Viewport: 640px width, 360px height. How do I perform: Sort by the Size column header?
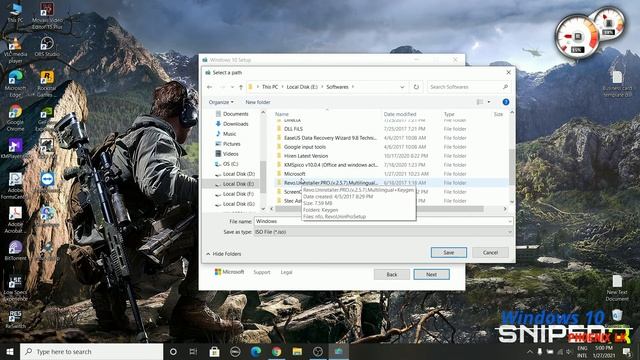[x=498, y=114]
